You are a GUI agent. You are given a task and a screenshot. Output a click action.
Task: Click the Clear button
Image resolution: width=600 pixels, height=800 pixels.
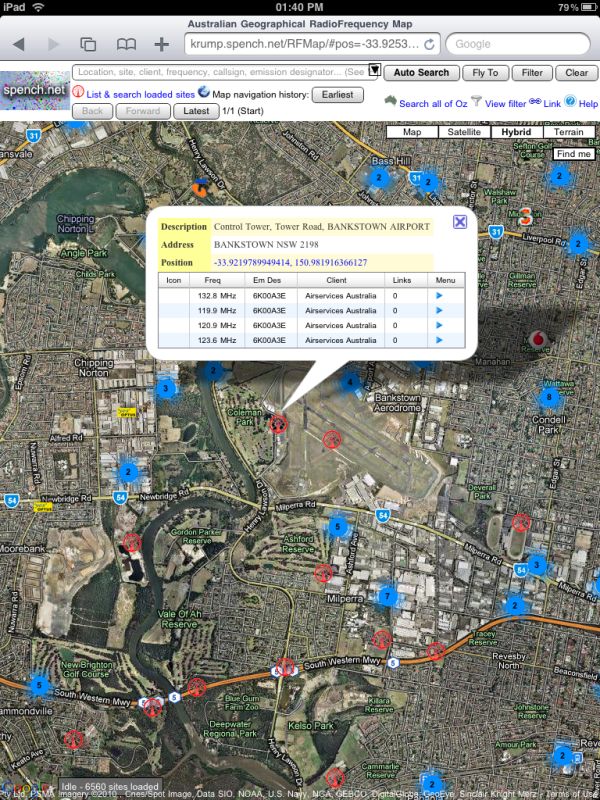[577, 72]
